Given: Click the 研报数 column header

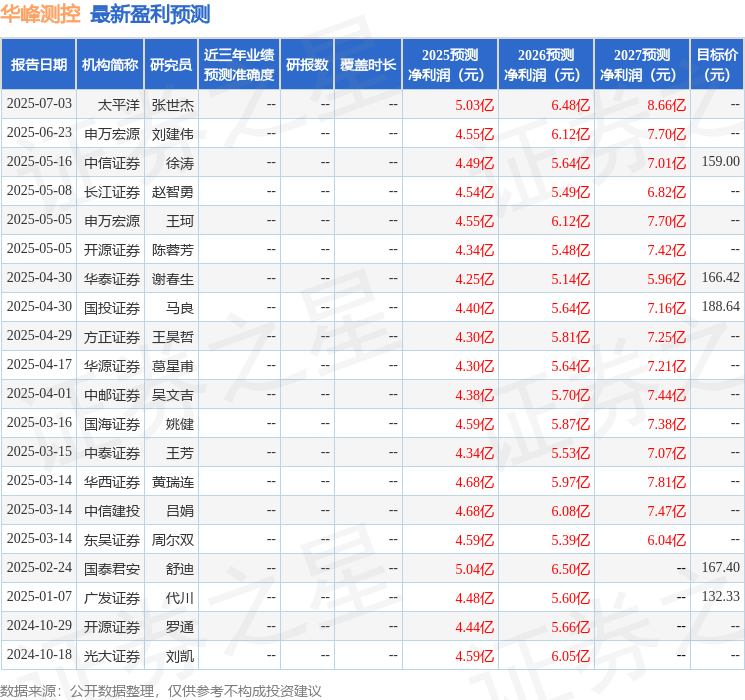Looking at the screenshot, I should [307, 64].
